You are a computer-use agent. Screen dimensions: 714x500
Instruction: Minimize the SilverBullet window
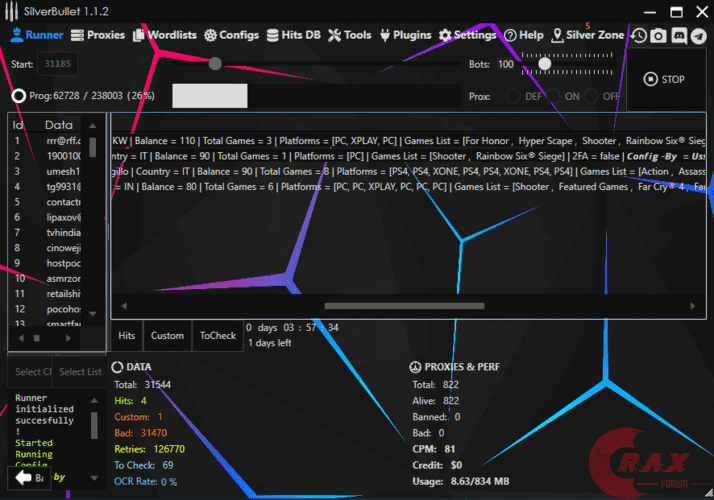pyautogui.click(x=650, y=12)
